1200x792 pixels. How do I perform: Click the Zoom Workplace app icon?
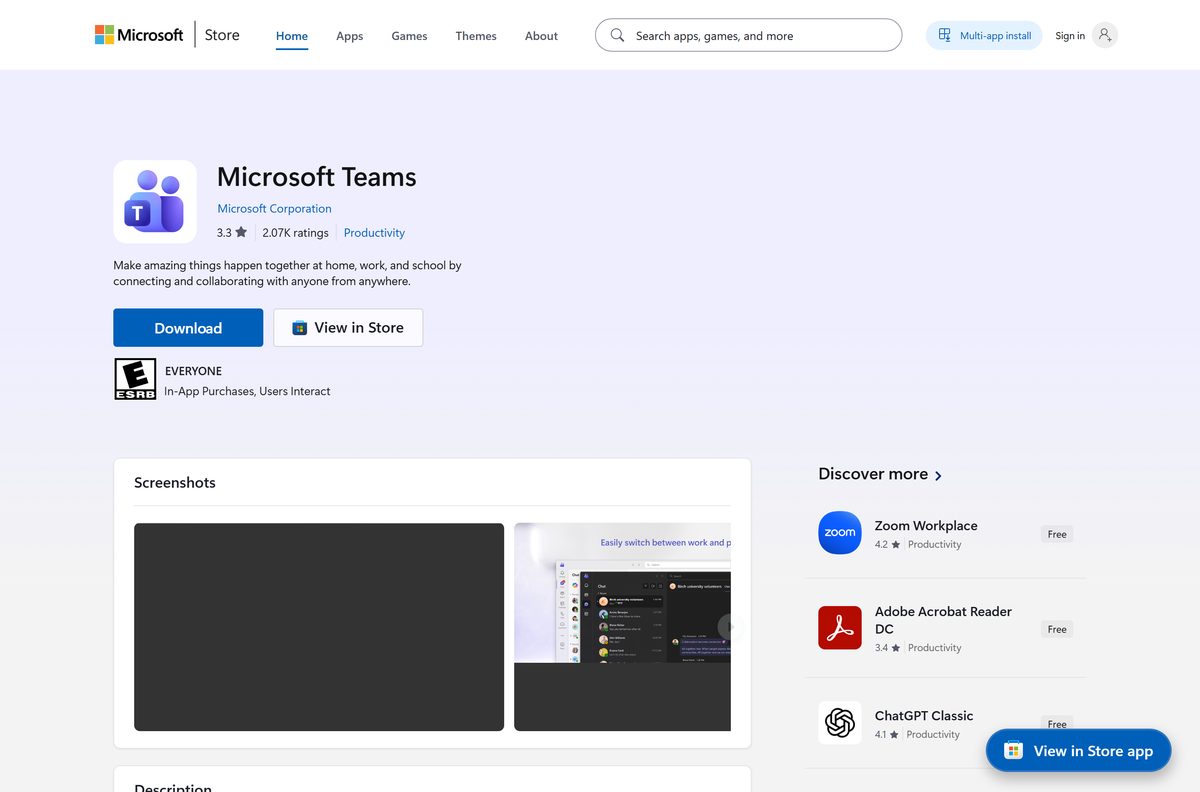click(840, 533)
